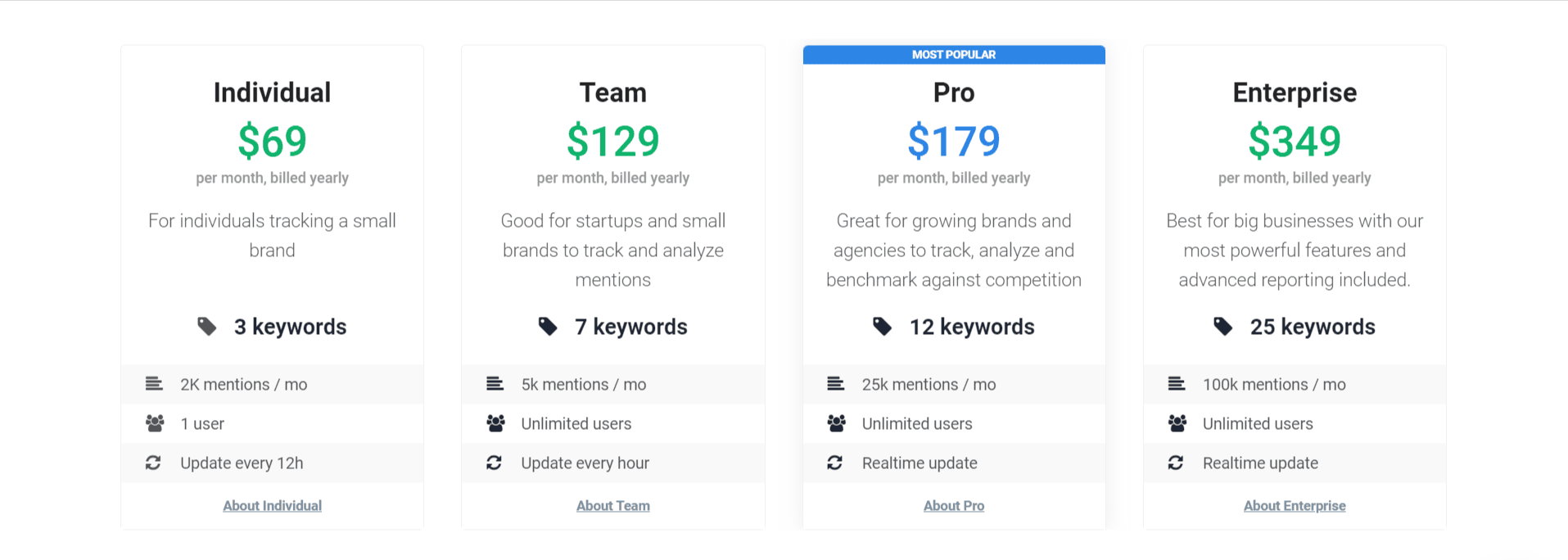This screenshot has height=560, width=1568.
Task: Open the About Team link
Action: pos(613,506)
